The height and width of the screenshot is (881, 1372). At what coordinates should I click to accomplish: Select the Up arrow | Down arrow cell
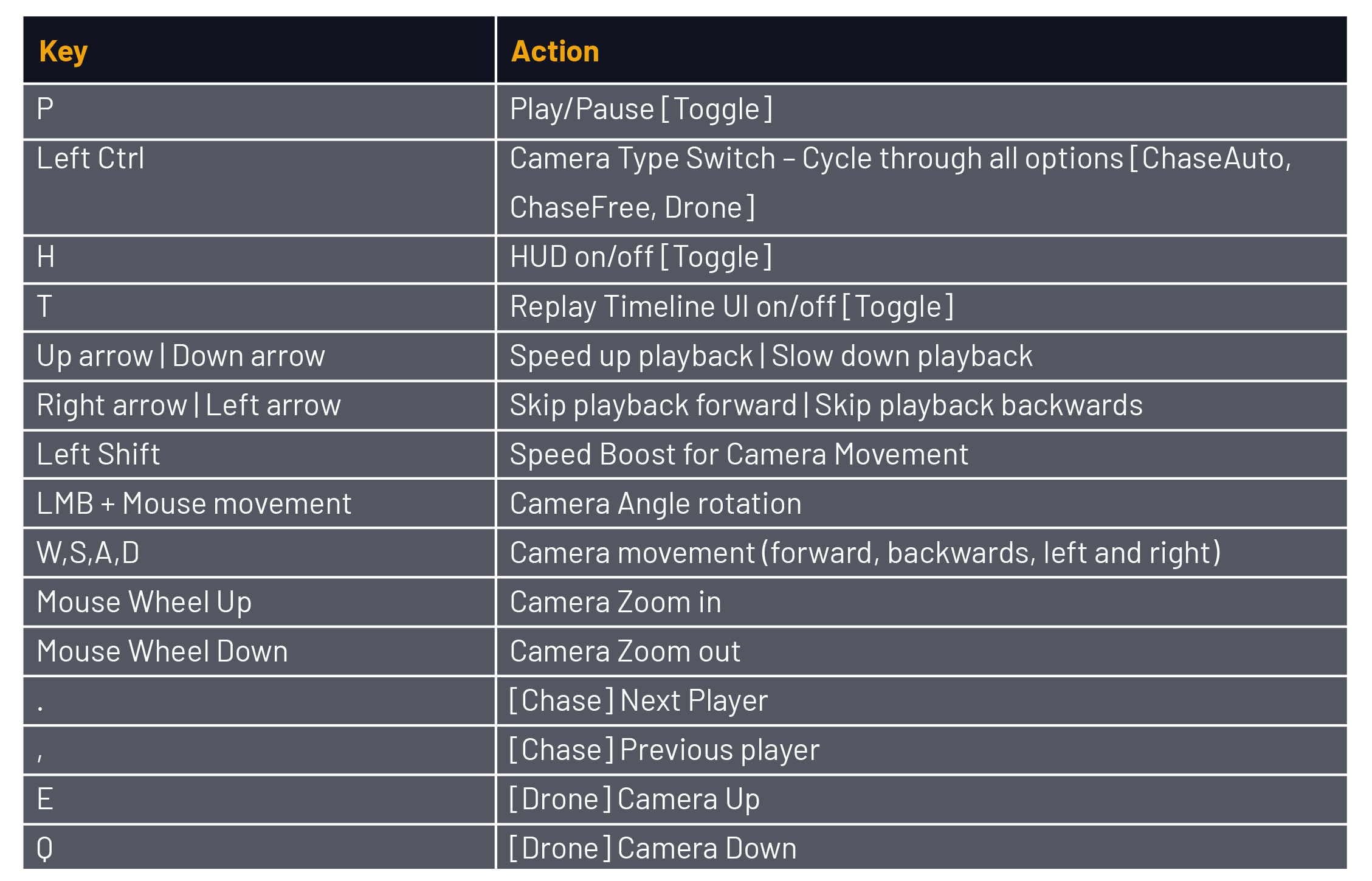(259, 356)
